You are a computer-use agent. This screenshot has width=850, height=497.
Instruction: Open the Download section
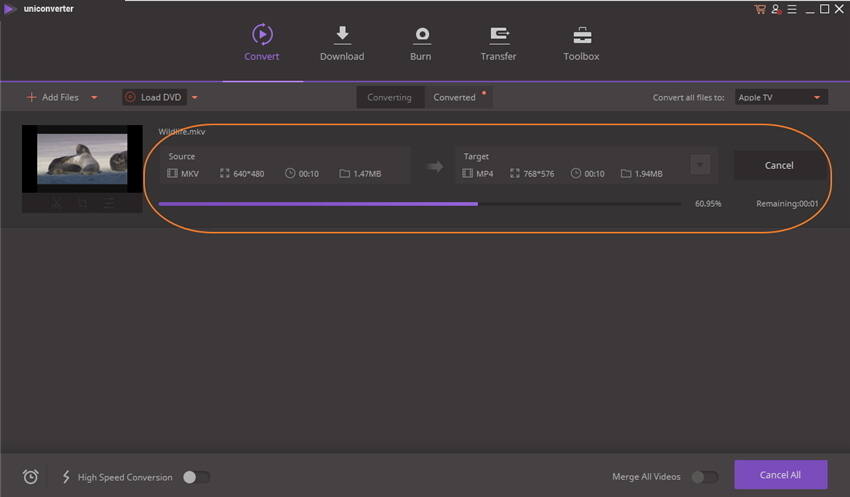342,43
